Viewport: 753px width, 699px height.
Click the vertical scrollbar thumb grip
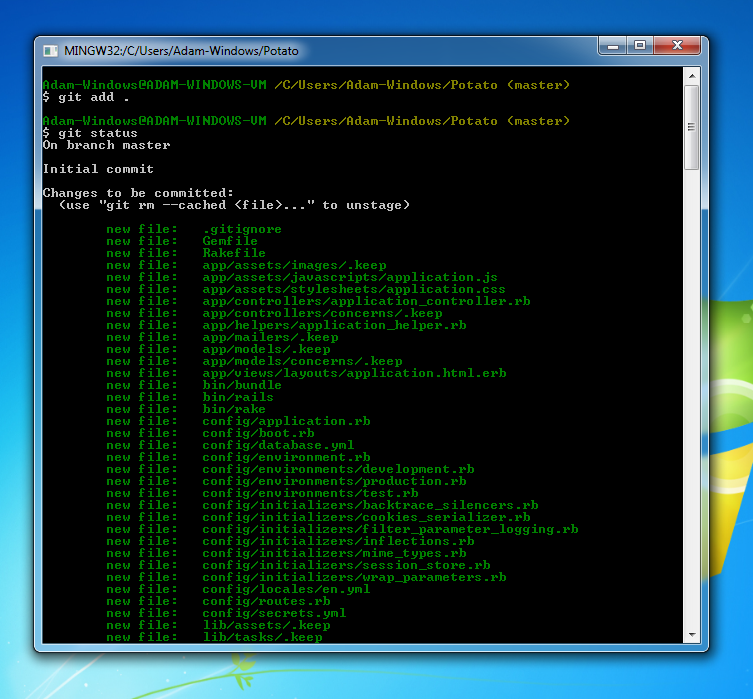pos(692,127)
